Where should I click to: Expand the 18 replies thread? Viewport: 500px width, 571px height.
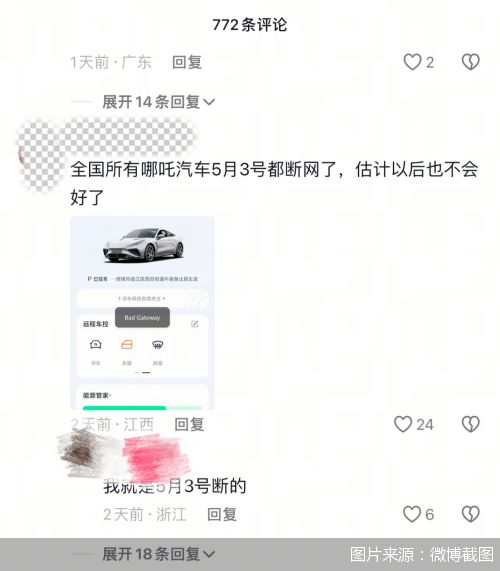click(x=158, y=554)
